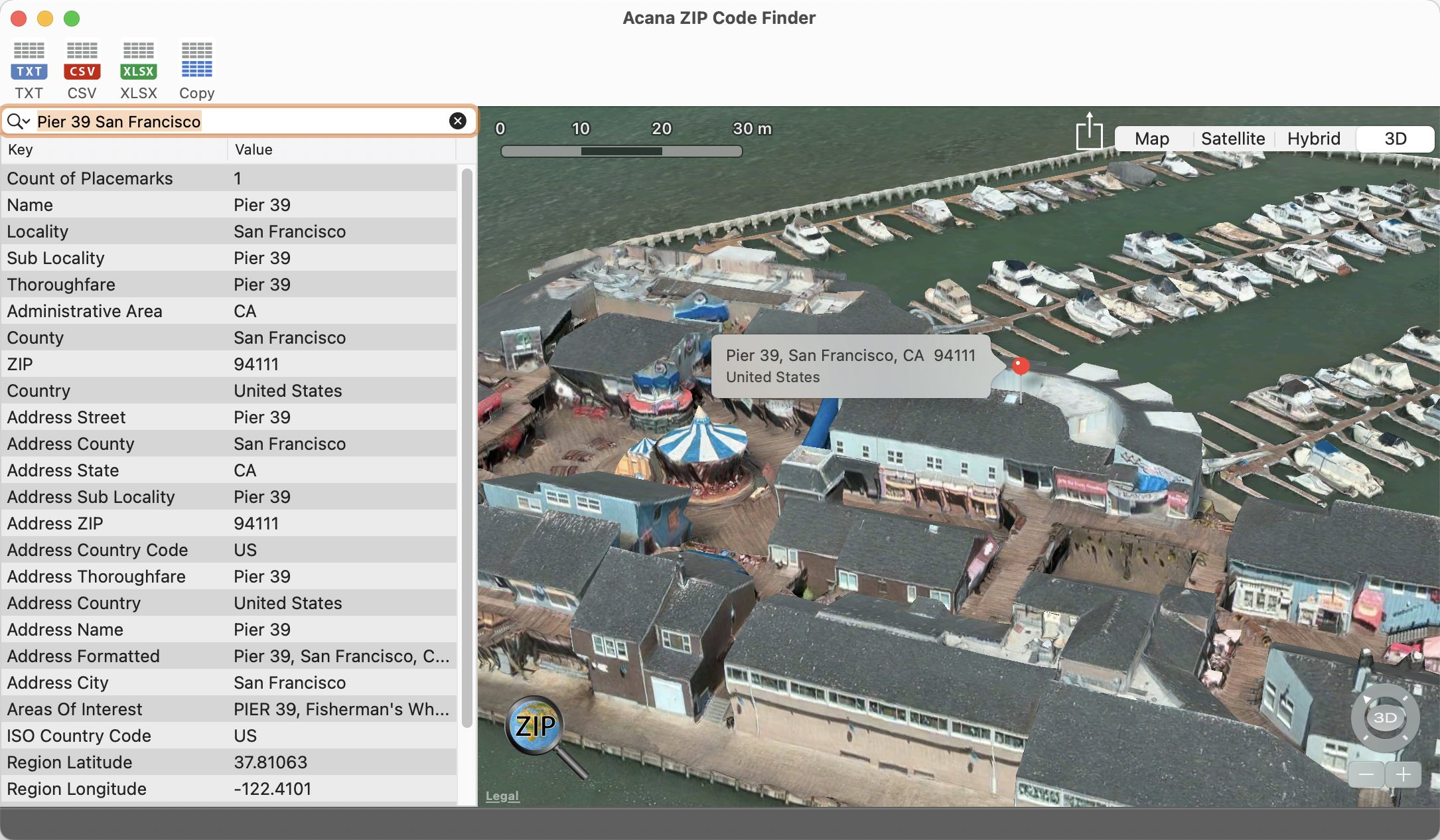The width and height of the screenshot is (1440, 840).
Task: Copy table data to clipboard
Action: click(x=197, y=70)
